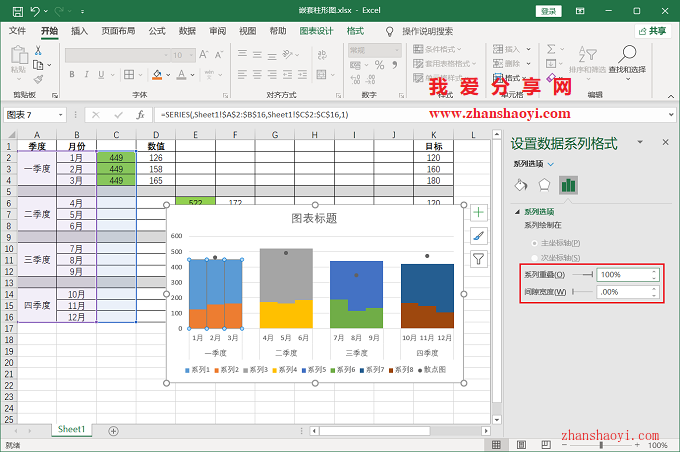The image size is (680, 452).
Task: Click the Borders icon in font group
Action: 129,75
